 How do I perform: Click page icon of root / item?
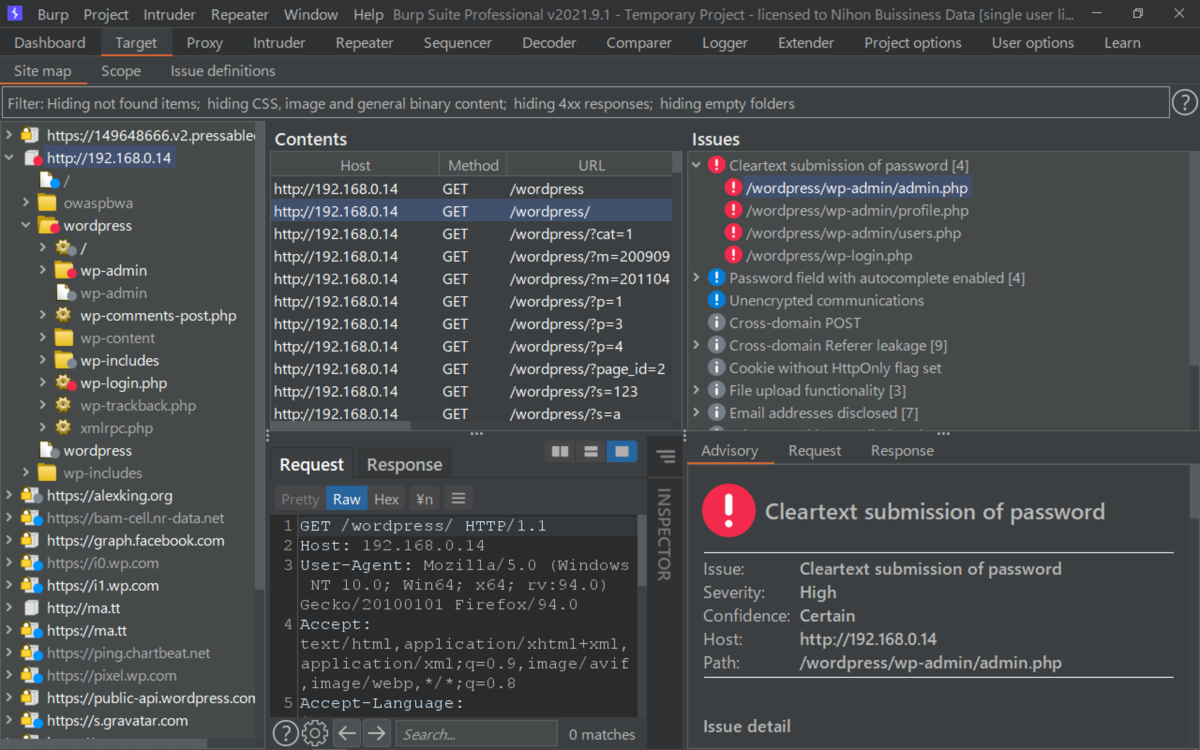tap(48, 180)
